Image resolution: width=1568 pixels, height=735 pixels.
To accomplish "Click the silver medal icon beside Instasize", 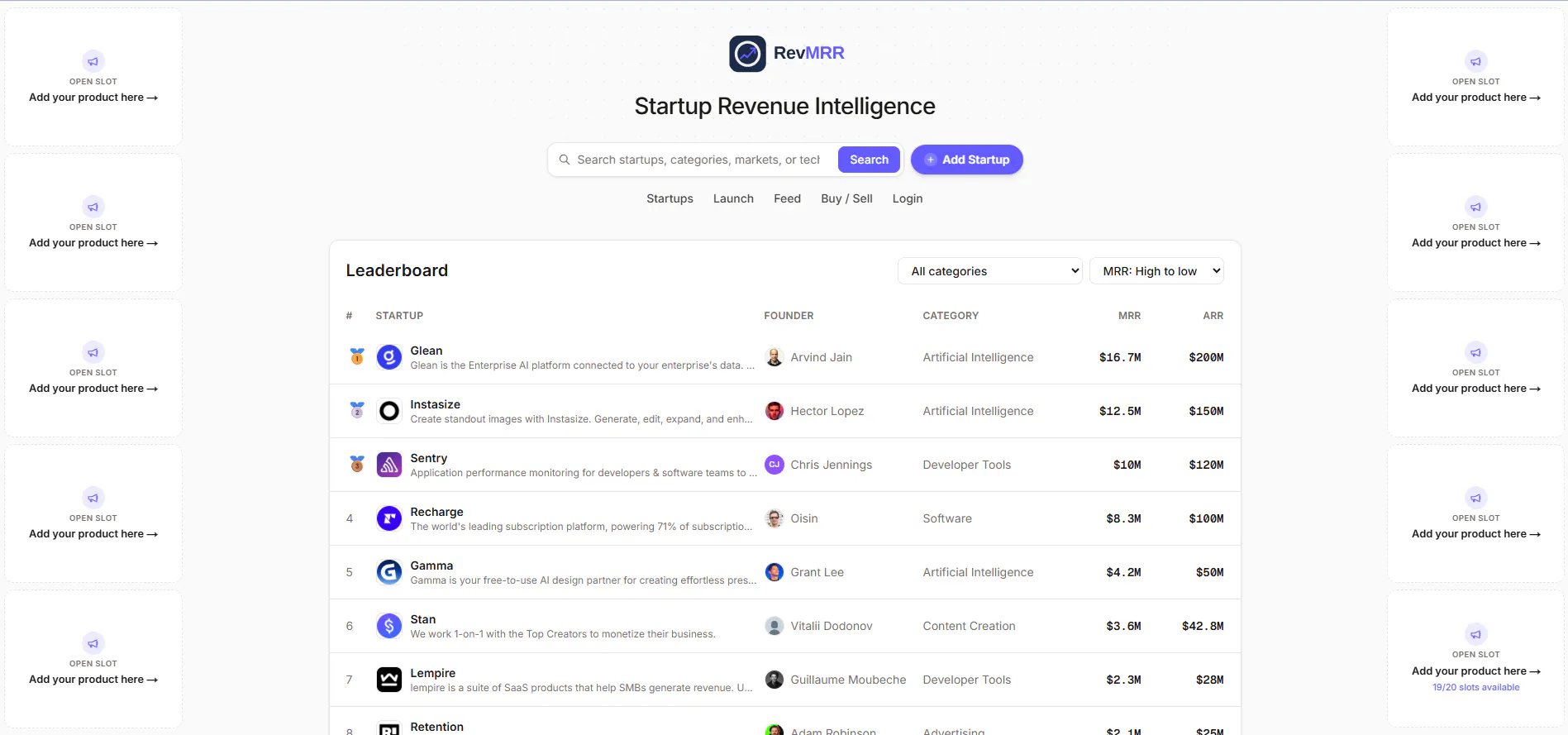I will click(357, 410).
